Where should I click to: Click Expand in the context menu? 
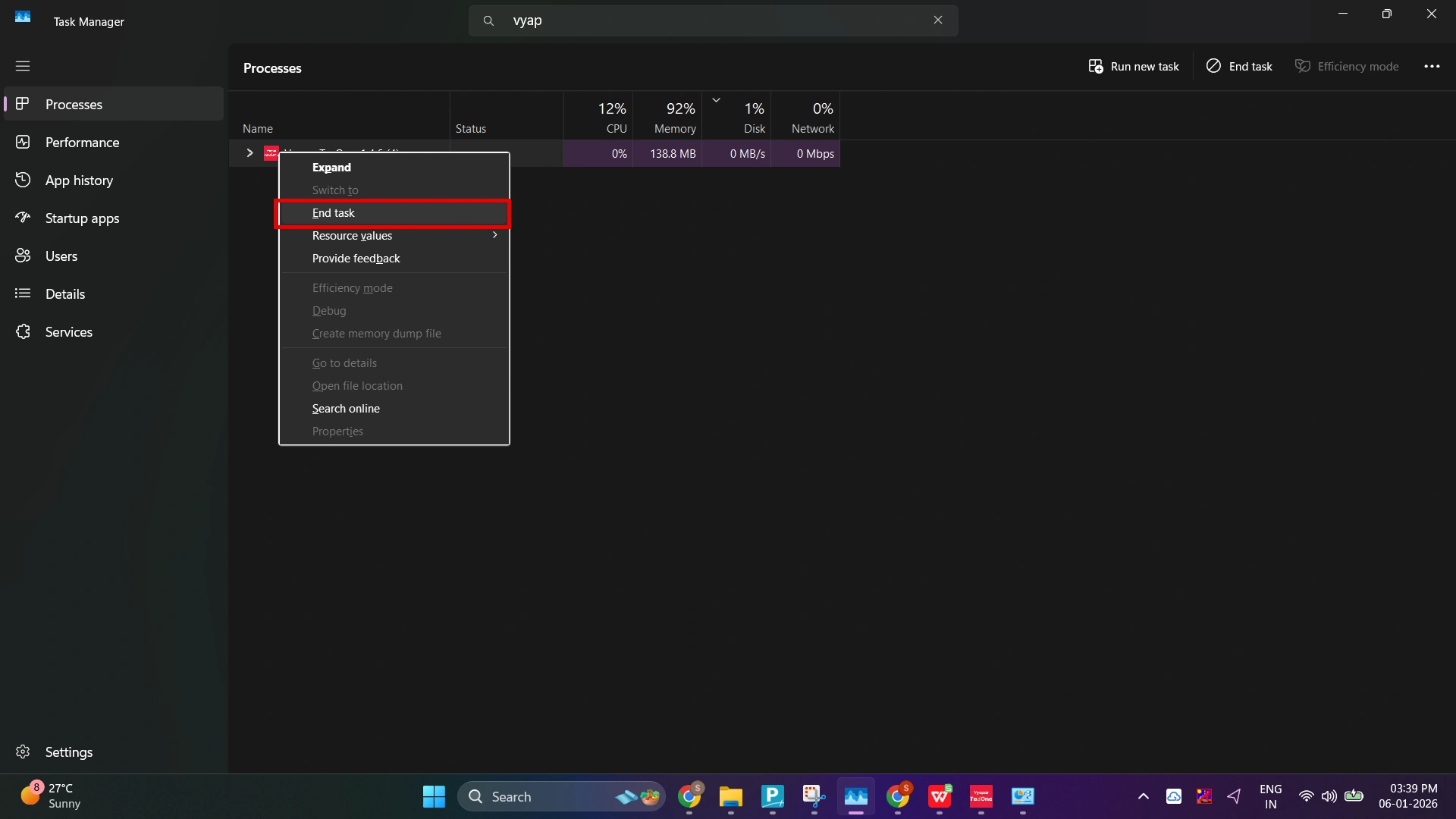pos(331,167)
